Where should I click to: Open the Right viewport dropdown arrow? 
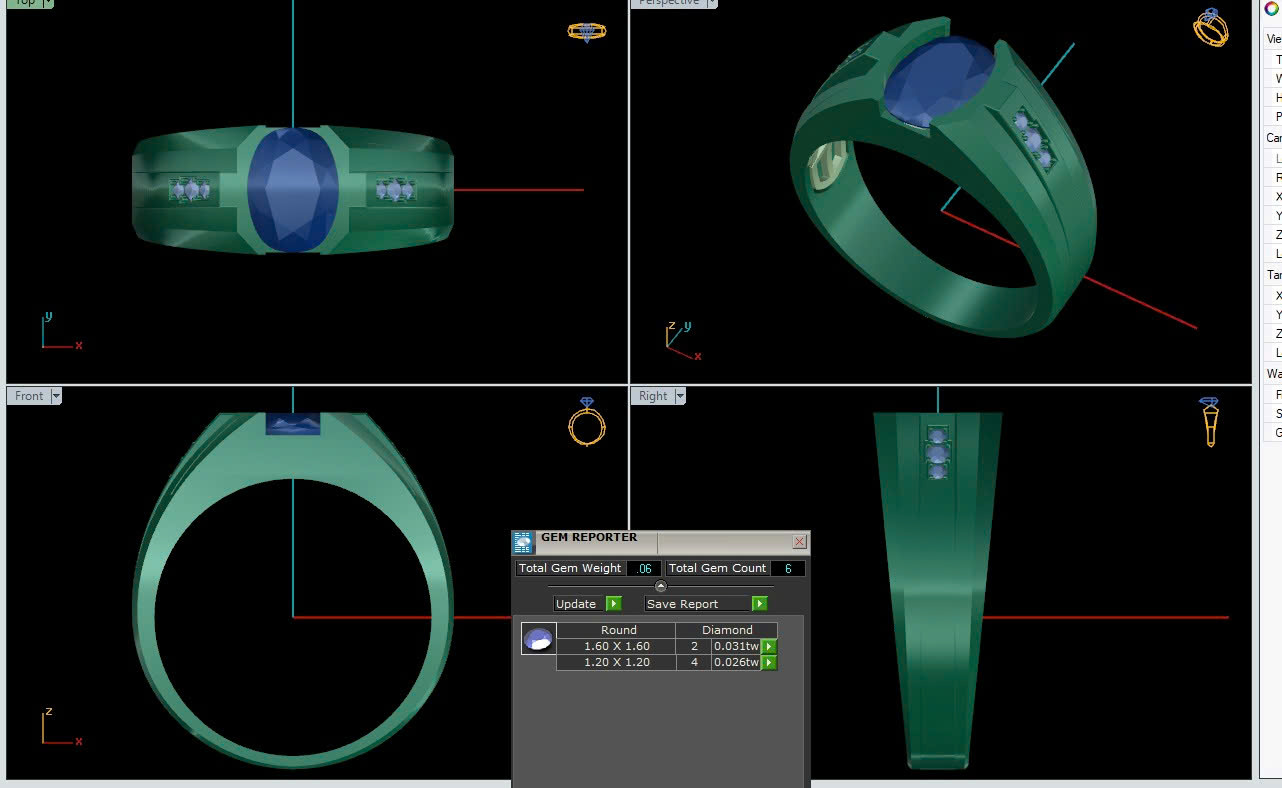pyautogui.click(x=680, y=396)
